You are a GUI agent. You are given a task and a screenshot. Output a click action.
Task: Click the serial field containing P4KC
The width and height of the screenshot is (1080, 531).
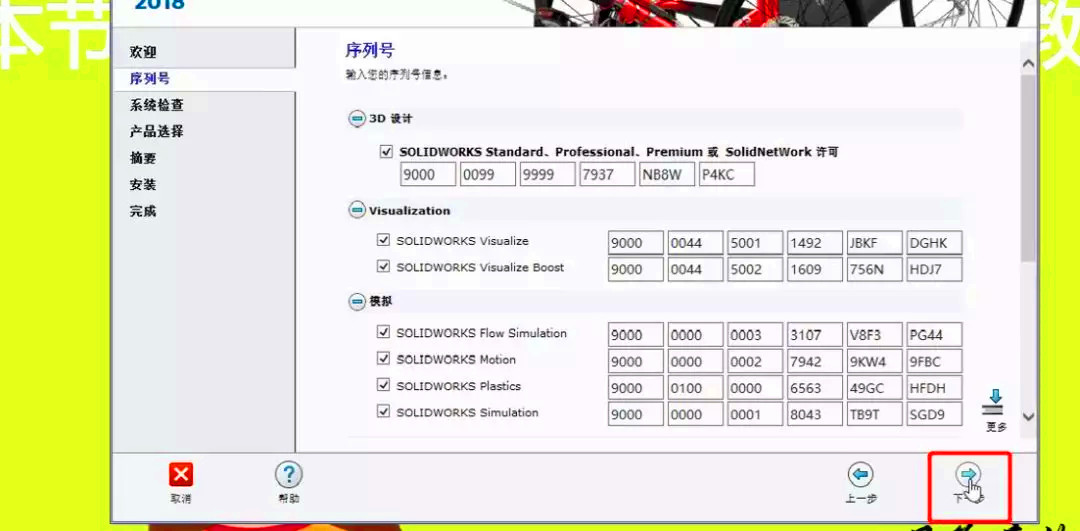pos(727,174)
